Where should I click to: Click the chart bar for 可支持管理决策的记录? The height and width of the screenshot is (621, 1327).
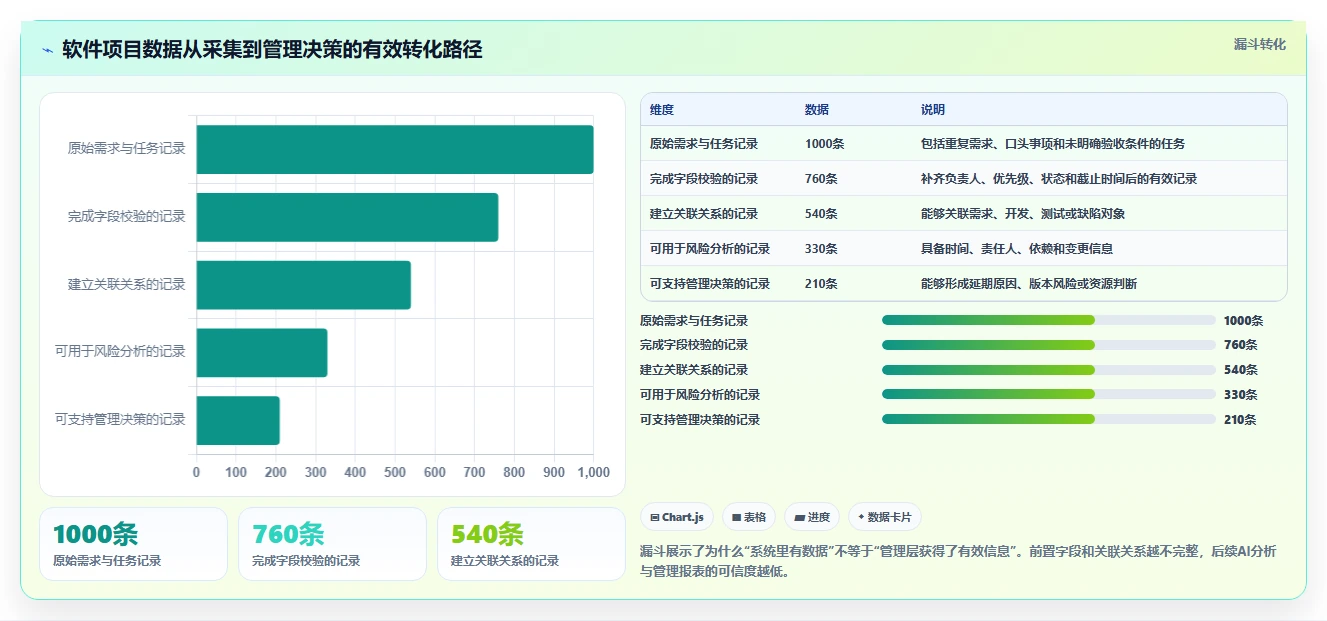point(238,420)
